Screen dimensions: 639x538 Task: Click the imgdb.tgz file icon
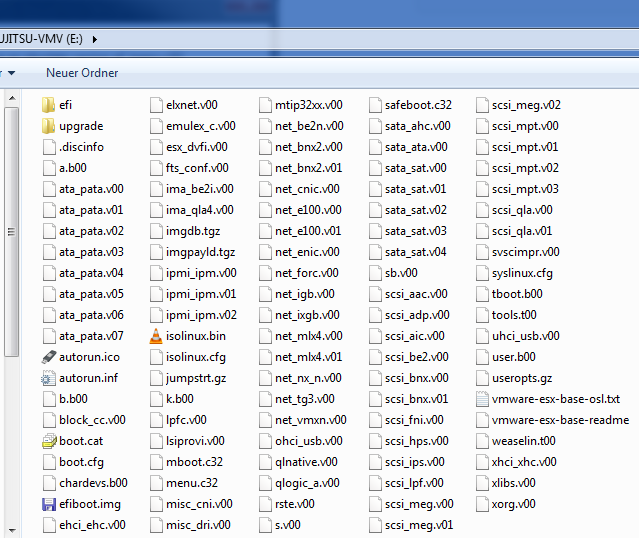pyautogui.click(x=156, y=231)
